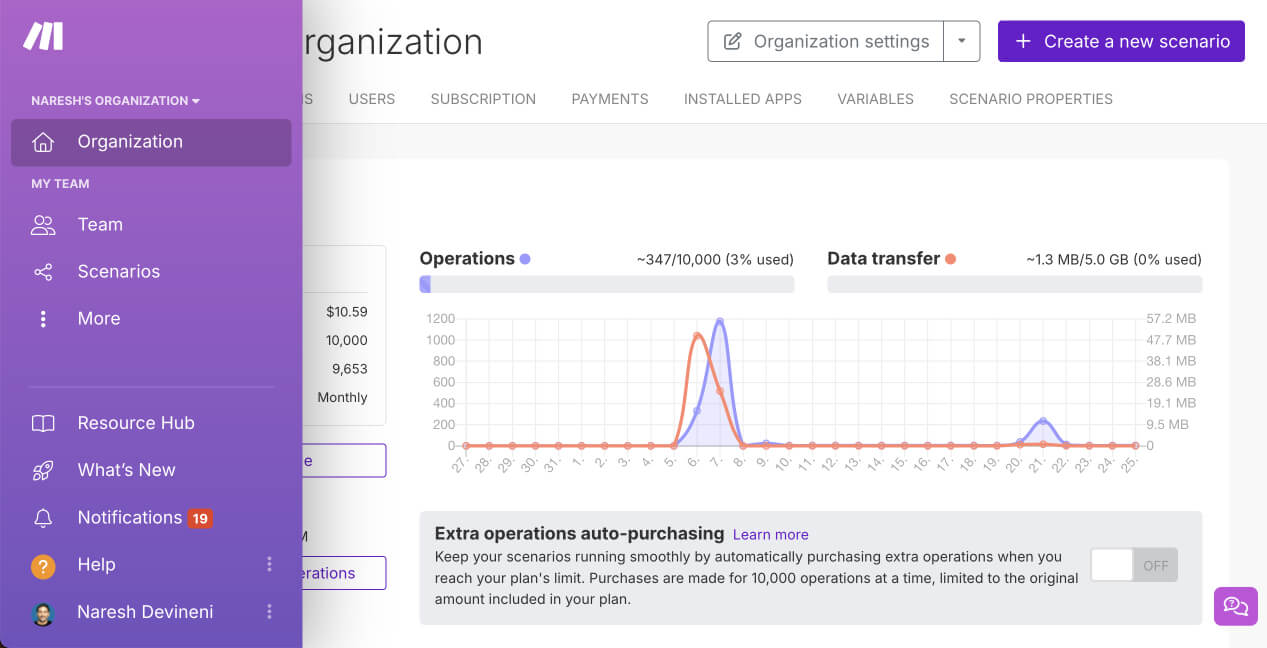Image resolution: width=1267 pixels, height=648 pixels.
Task: Click the Naresh Devineni profile avatar
Action: (x=43, y=611)
